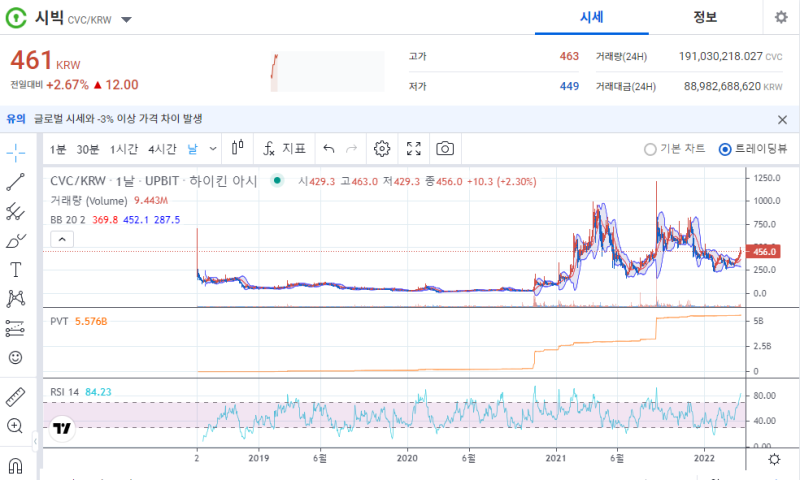Open the 지표 indicators menu
800x480 pixels.
pos(284,148)
